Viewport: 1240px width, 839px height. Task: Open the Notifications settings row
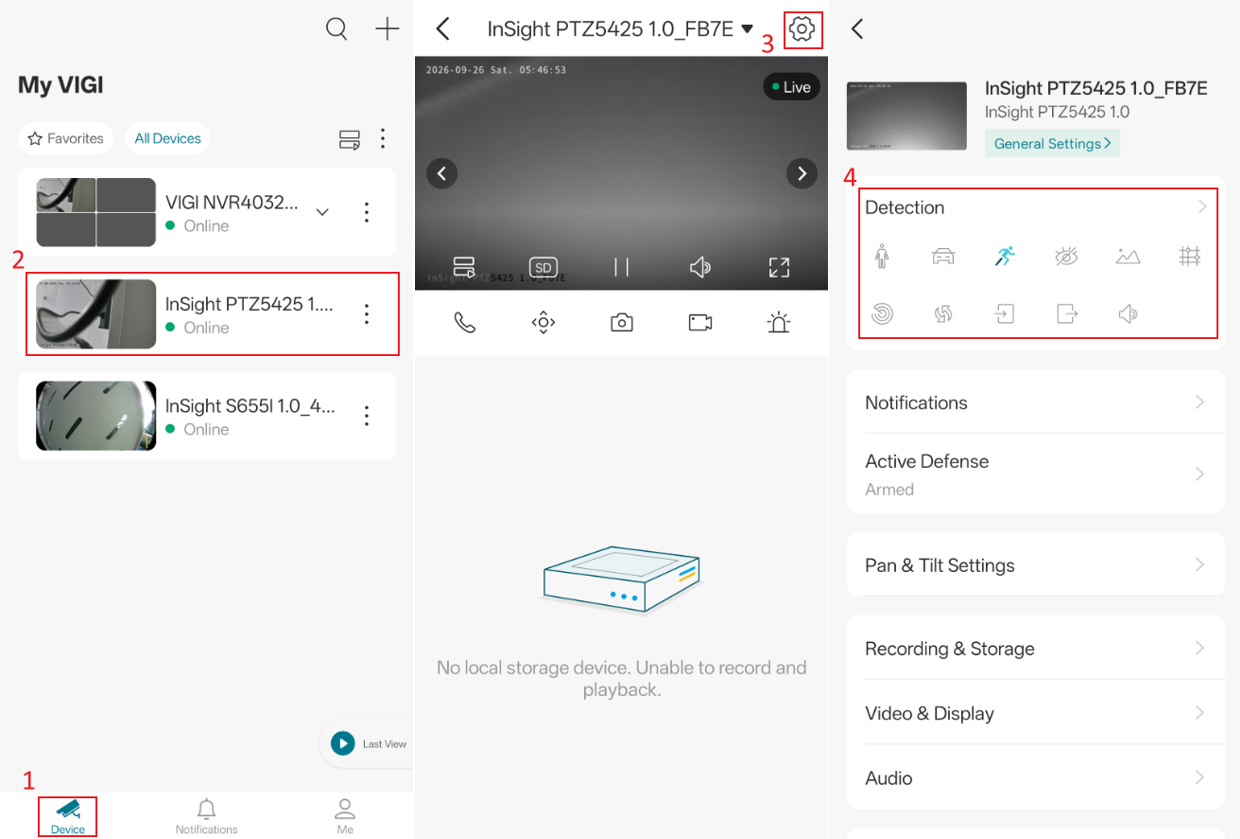click(1036, 402)
